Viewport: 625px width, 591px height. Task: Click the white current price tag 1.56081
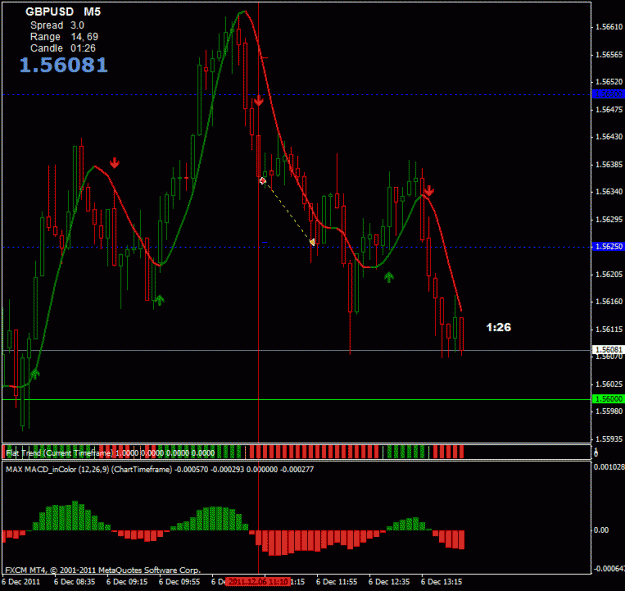[608, 349]
